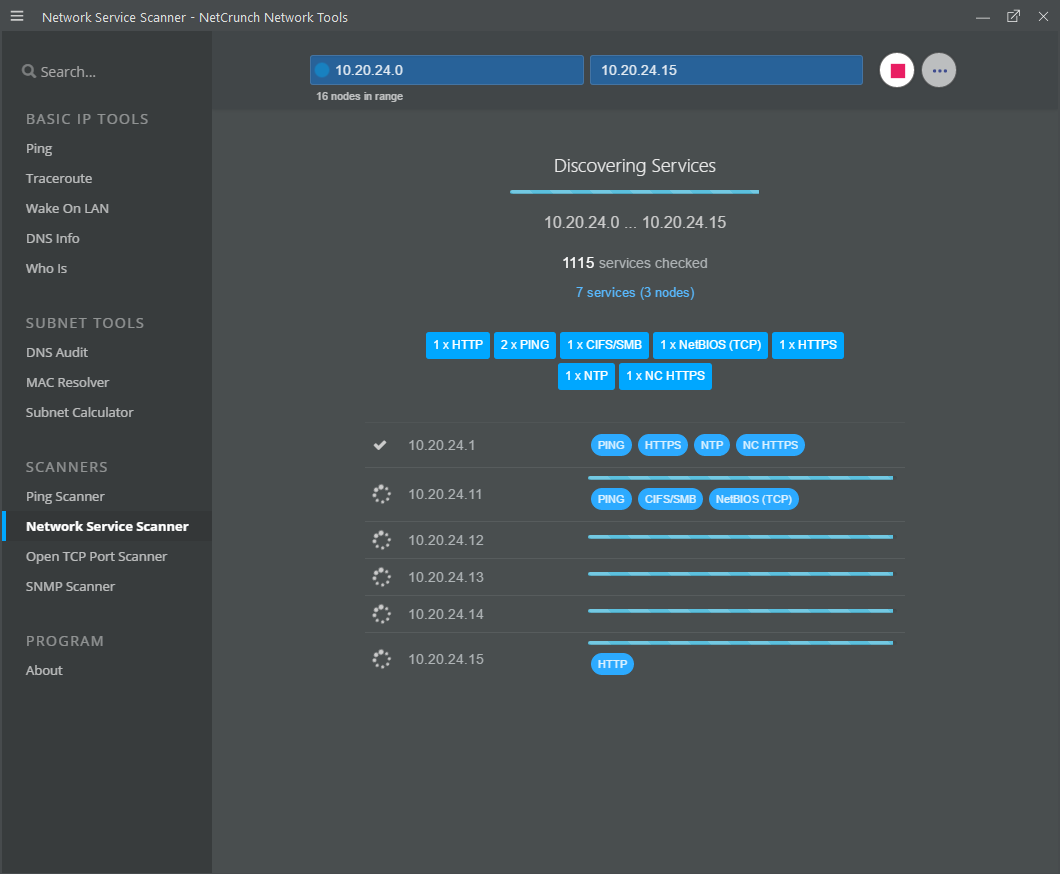Click the 1 x NC HTTPS summary tag
The width and height of the screenshot is (1060, 874).
(x=665, y=376)
